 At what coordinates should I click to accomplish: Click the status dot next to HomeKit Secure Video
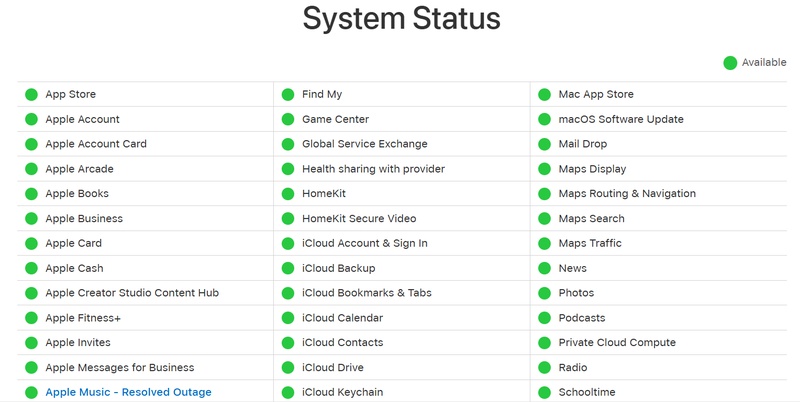coord(288,218)
